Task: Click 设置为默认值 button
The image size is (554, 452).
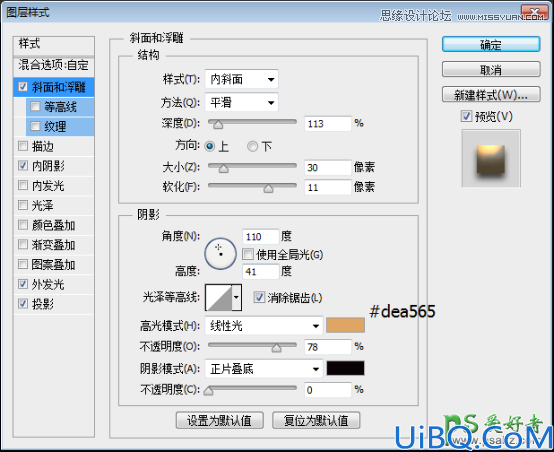Action: tap(219, 421)
